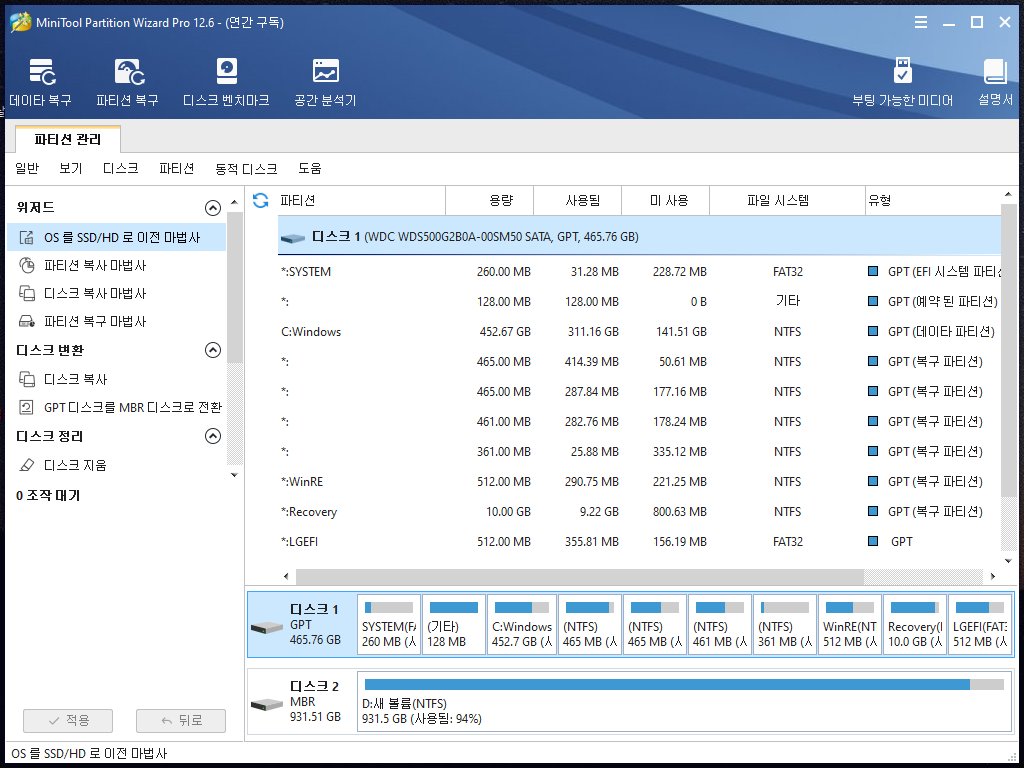Select the *:WinRE partition row
This screenshot has height=768, width=1024.
(639, 482)
